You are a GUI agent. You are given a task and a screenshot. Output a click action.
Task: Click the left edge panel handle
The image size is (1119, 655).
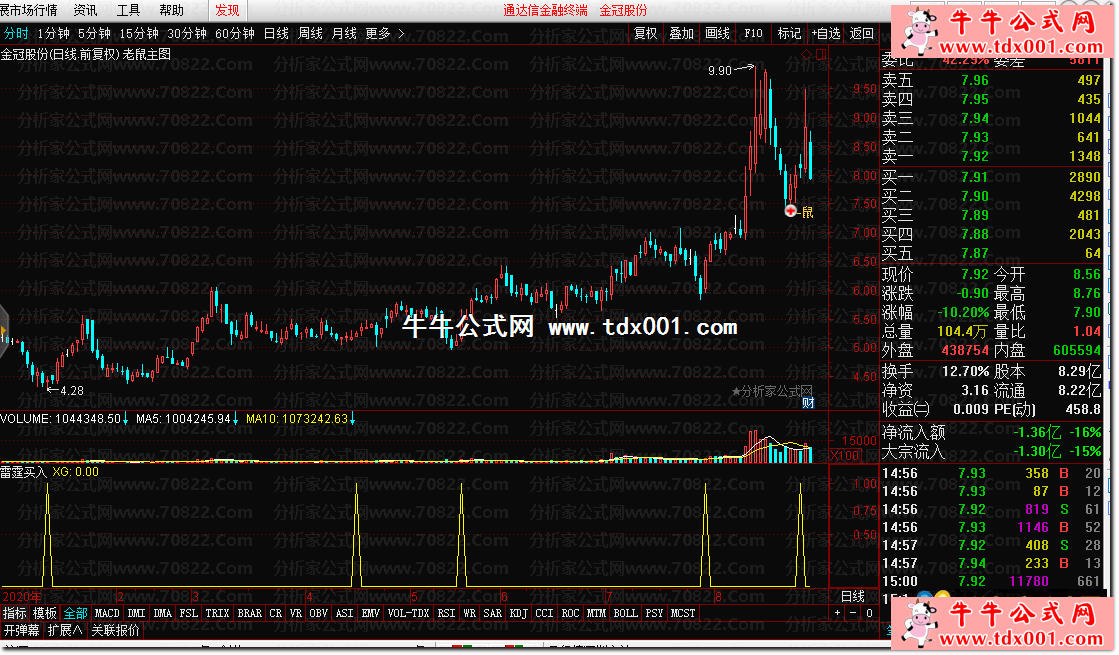4,330
